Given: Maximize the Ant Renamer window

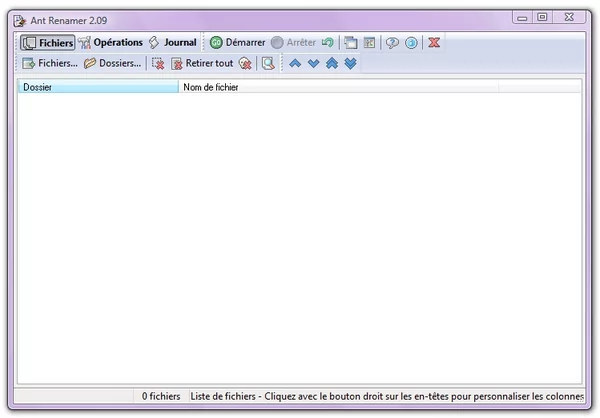Looking at the screenshot, I should pos(542,17).
